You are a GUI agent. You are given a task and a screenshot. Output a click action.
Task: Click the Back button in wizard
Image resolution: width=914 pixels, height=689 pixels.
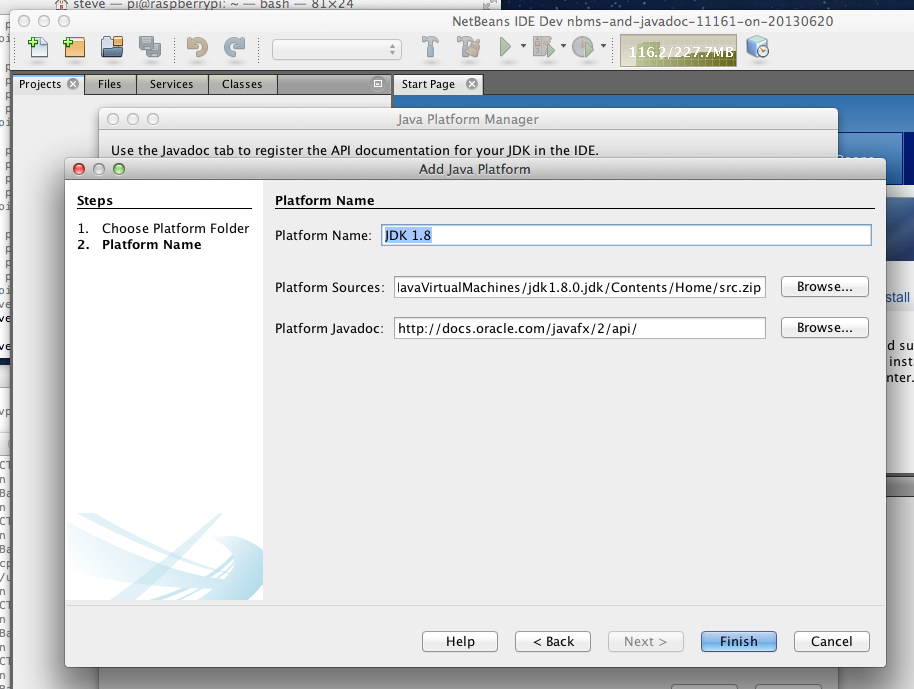[553, 642]
